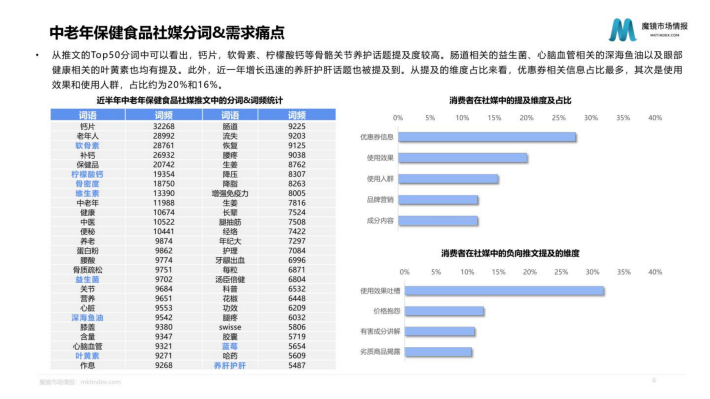This screenshot has width=710, height=399.
Task: Select the blue 柠檬酸钙 keyword
Action: pyautogui.click(x=87, y=174)
